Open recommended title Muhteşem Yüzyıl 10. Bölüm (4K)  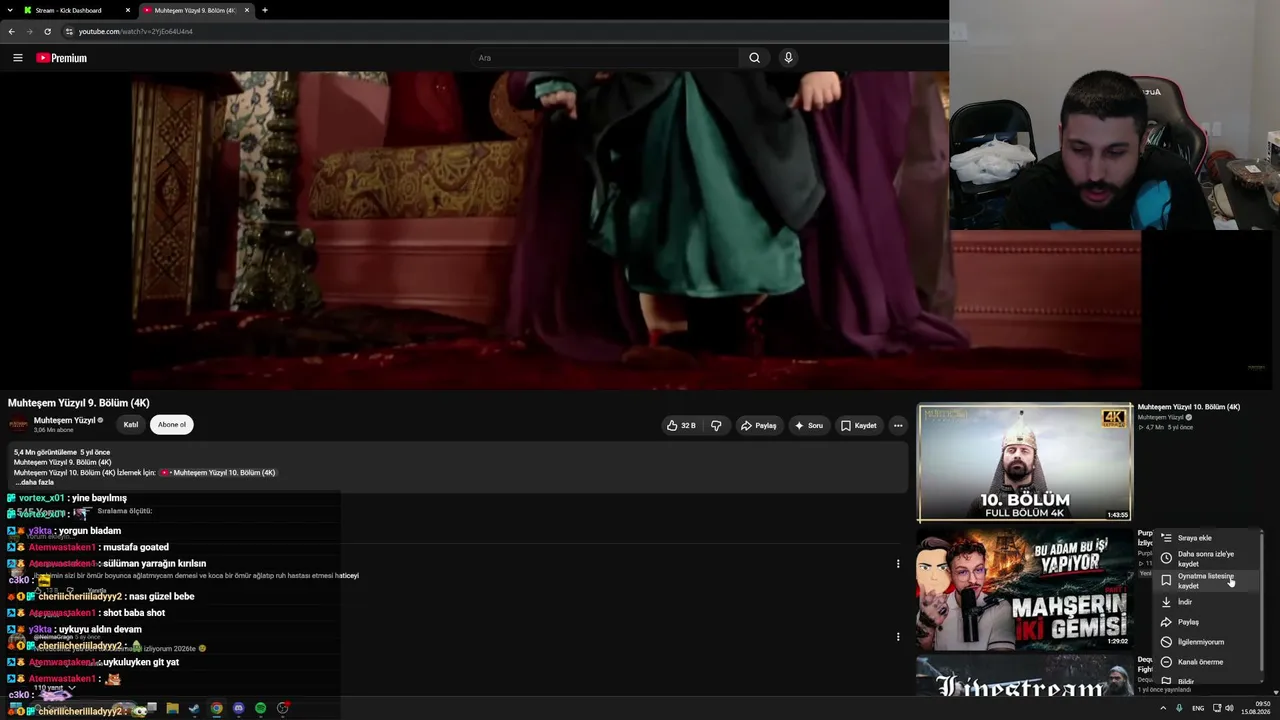tap(1189, 407)
